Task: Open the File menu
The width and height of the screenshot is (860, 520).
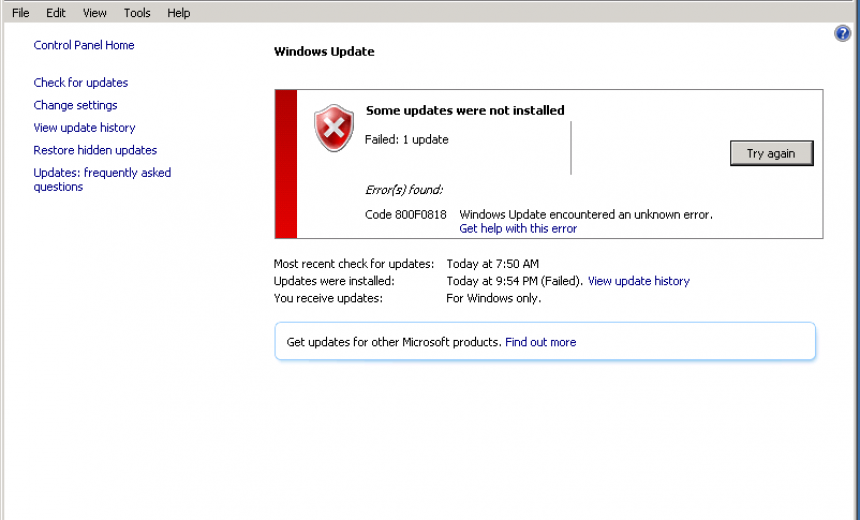Action: [20, 13]
